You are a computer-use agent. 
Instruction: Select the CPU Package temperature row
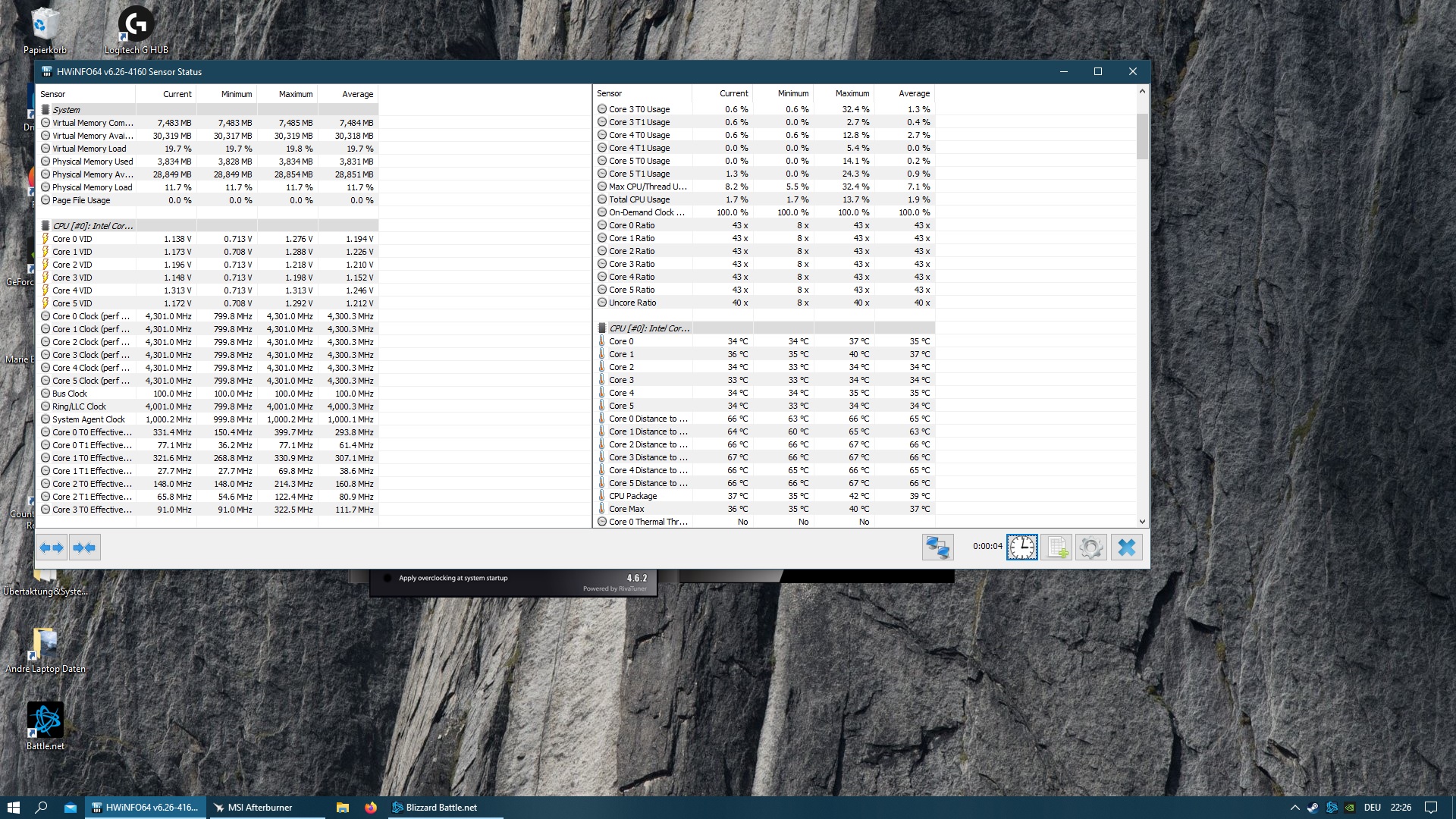point(633,496)
